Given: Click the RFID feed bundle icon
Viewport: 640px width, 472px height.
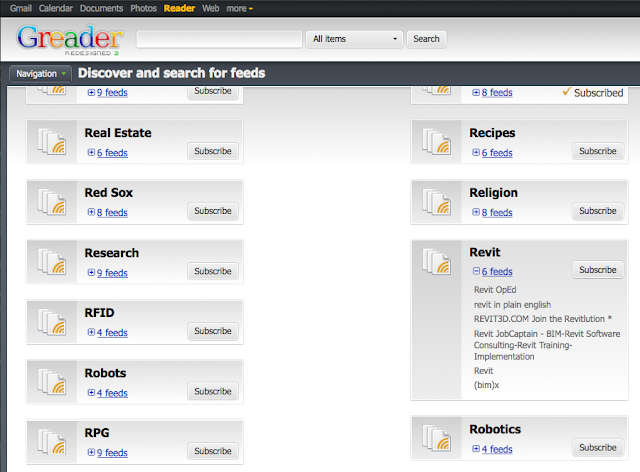Looking at the screenshot, I should [x=52, y=322].
